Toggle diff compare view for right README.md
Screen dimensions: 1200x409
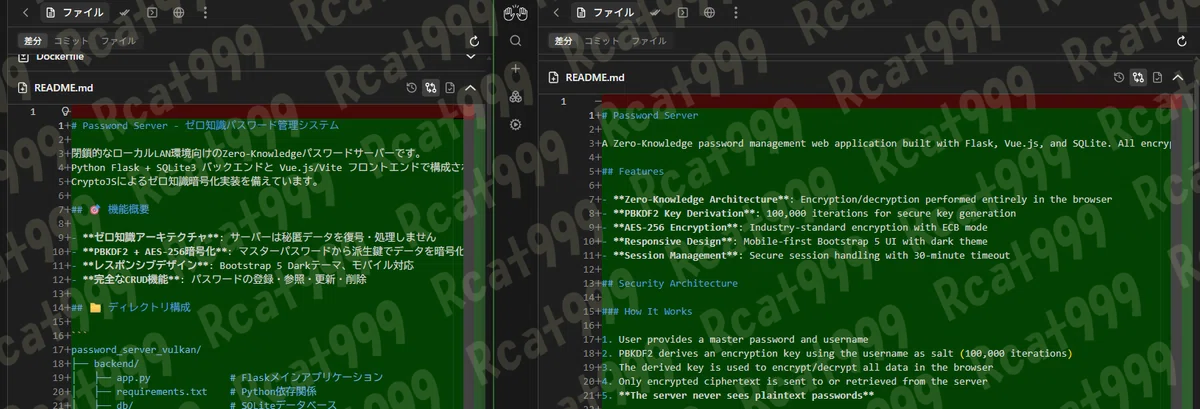(x=1139, y=77)
